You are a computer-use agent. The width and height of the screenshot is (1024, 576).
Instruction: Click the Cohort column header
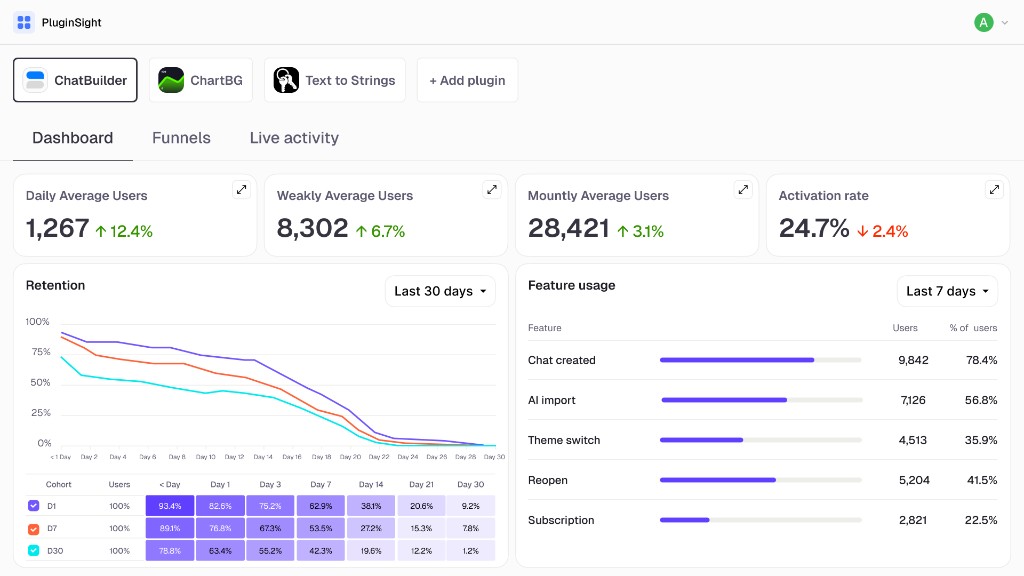pyautogui.click(x=59, y=485)
